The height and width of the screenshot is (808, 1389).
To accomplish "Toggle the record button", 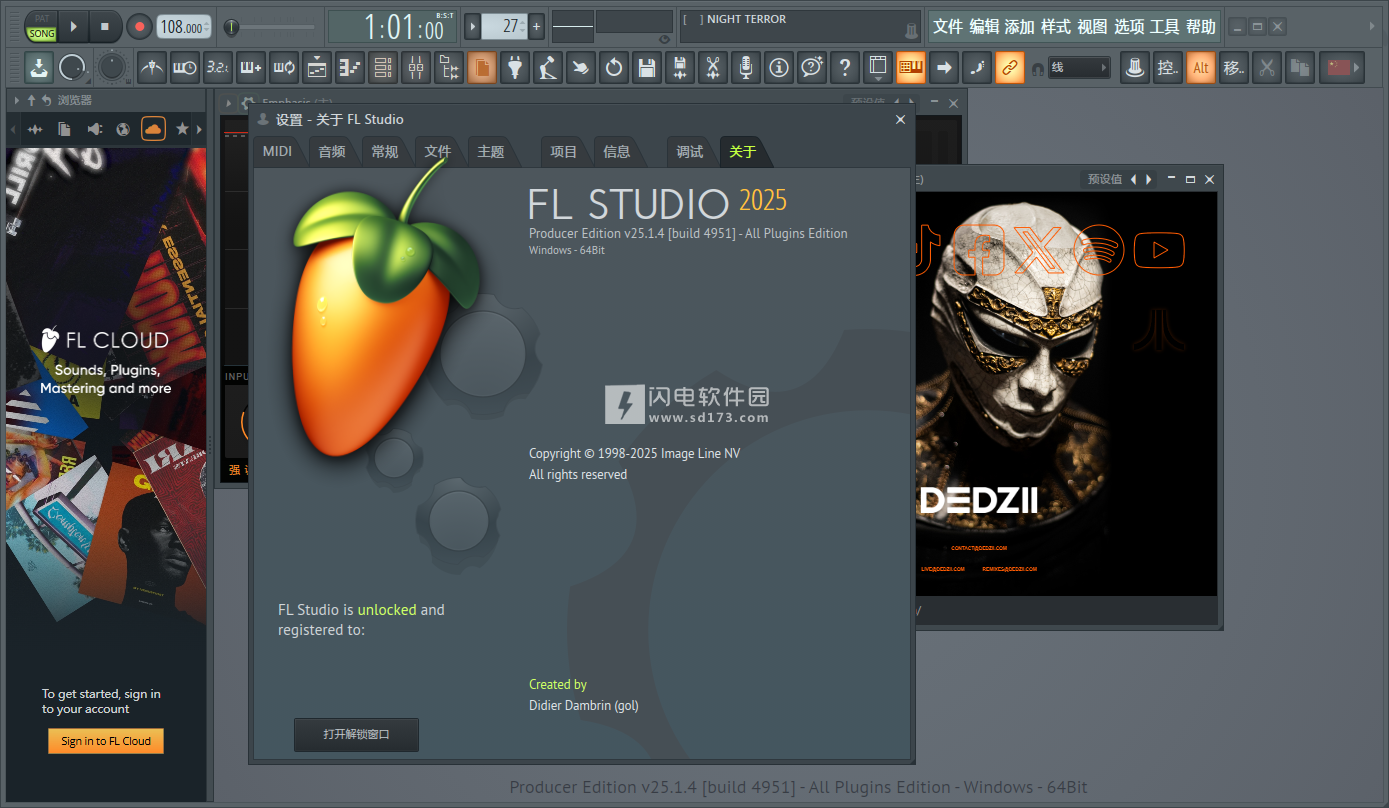I will click(x=140, y=26).
